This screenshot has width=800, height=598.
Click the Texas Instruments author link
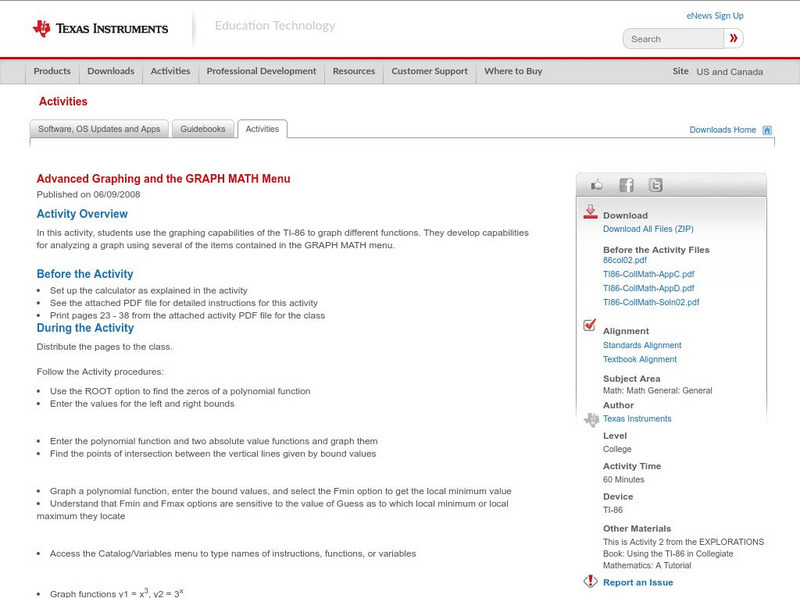(x=637, y=419)
